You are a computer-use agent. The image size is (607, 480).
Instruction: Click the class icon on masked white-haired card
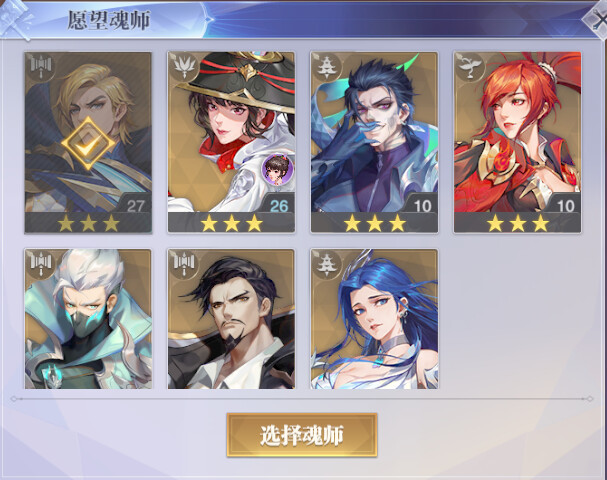[41, 265]
